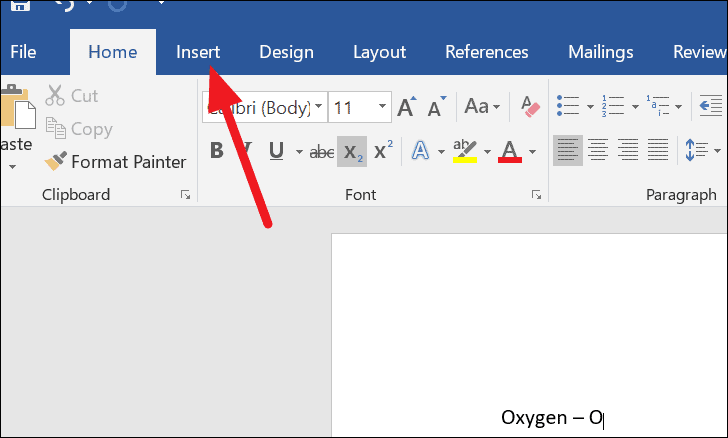
Task: Open the Insert ribbon tab
Action: click(x=198, y=52)
